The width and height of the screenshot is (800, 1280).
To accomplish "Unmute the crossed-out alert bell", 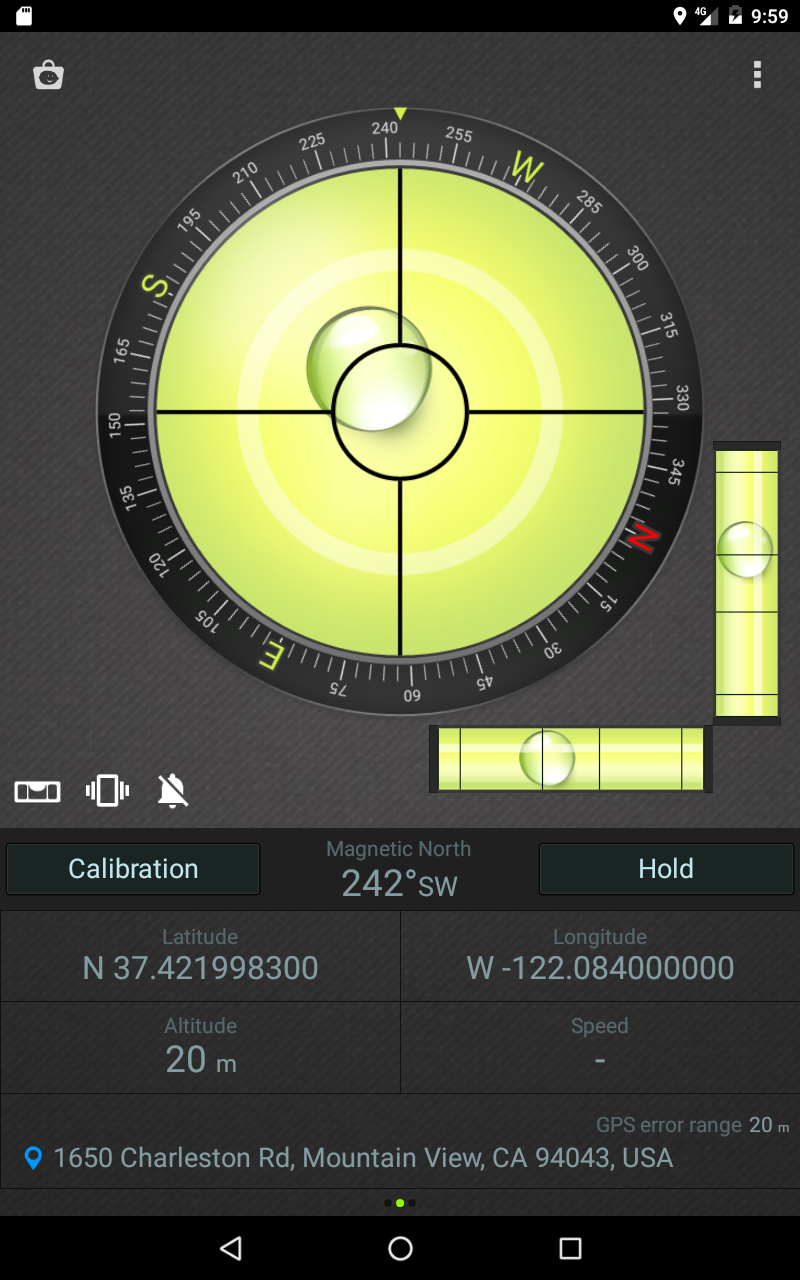I will point(172,790).
